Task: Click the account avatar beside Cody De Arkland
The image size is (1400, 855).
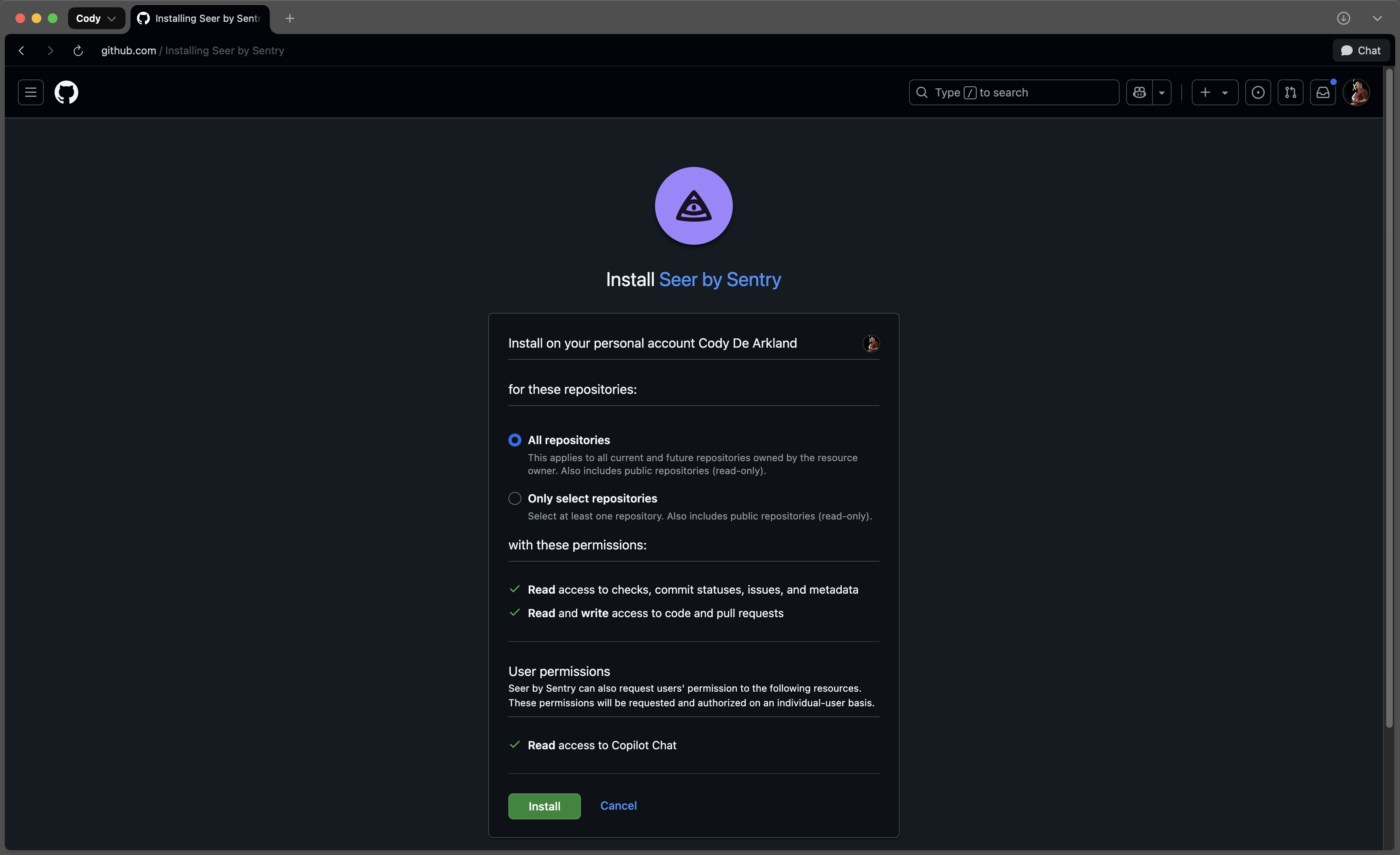Action: [x=871, y=343]
